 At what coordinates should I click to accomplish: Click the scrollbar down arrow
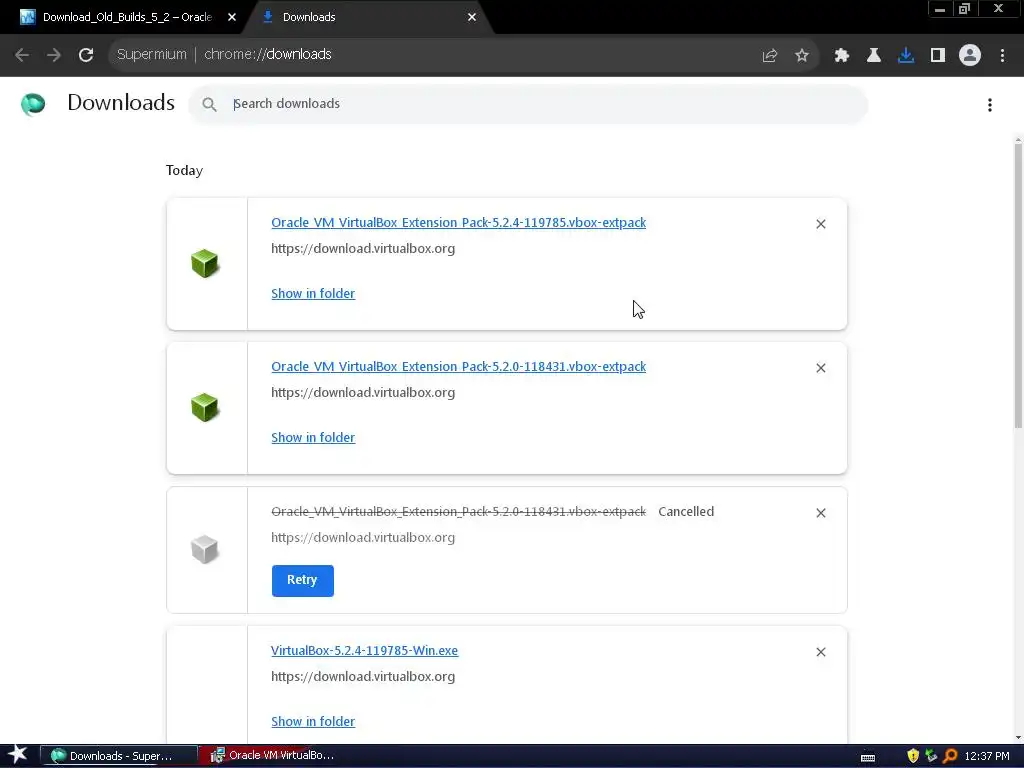[1018, 738]
